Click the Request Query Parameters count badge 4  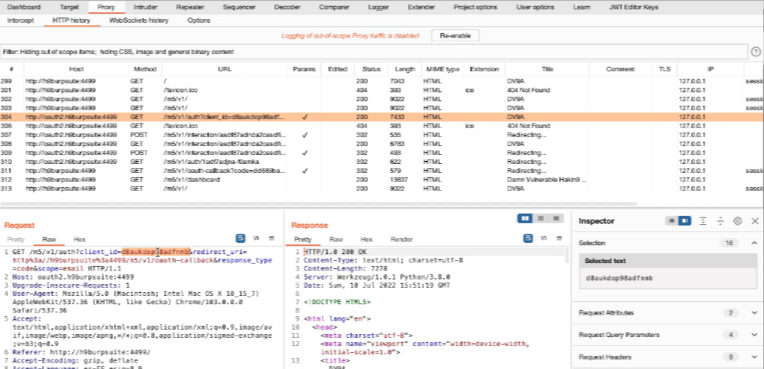(730, 335)
